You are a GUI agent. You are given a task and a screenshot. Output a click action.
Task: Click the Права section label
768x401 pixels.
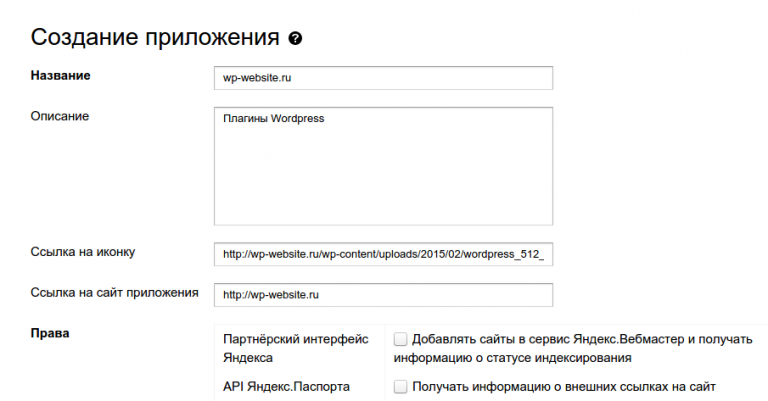click(x=50, y=332)
